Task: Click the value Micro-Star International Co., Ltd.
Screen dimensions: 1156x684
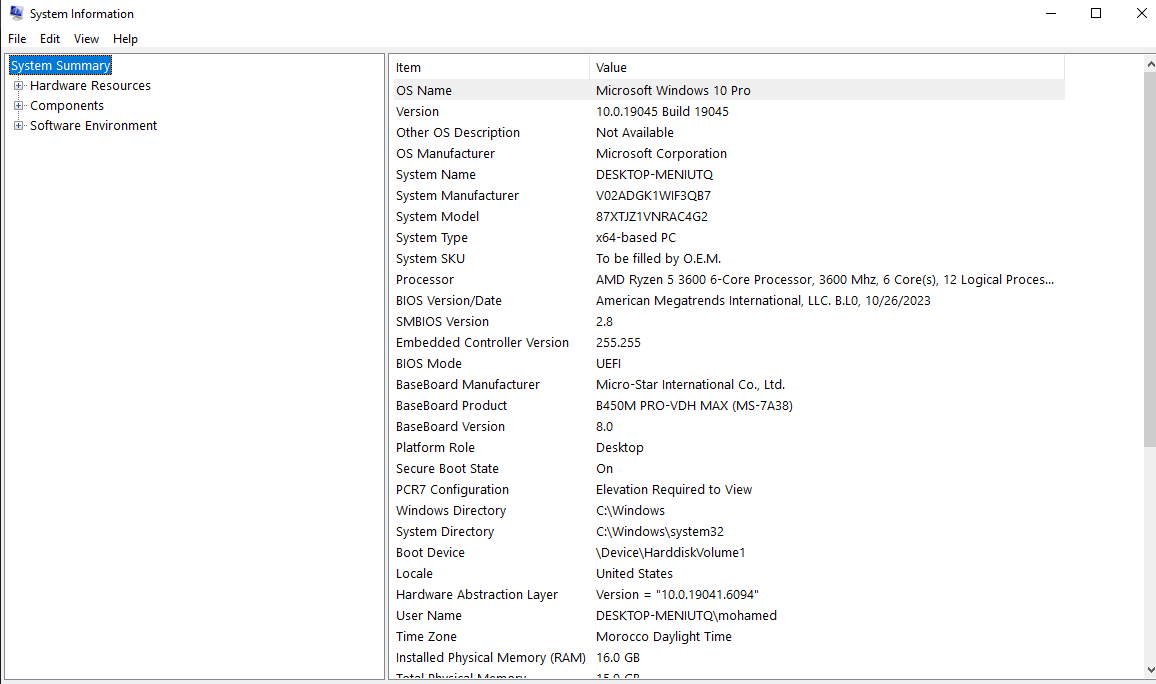Action: click(x=690, y=385)
